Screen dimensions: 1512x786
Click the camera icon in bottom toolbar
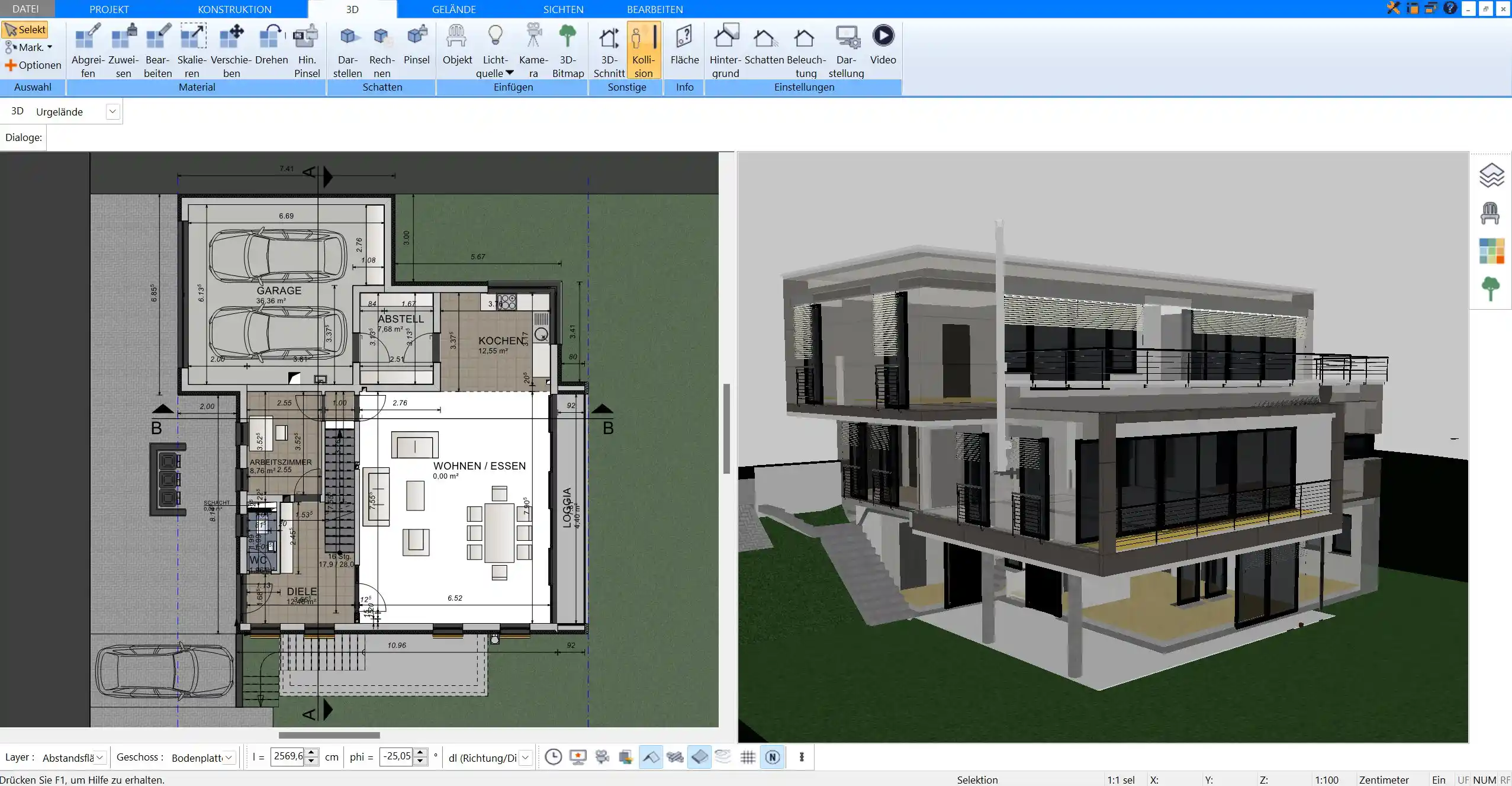coord(602,757)
